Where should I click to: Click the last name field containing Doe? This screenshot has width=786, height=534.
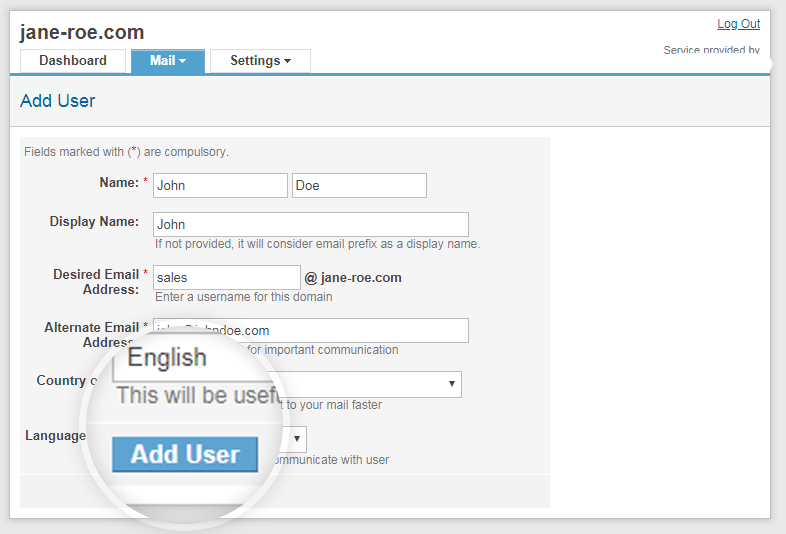pyautogui.click(x=359, y=185)
